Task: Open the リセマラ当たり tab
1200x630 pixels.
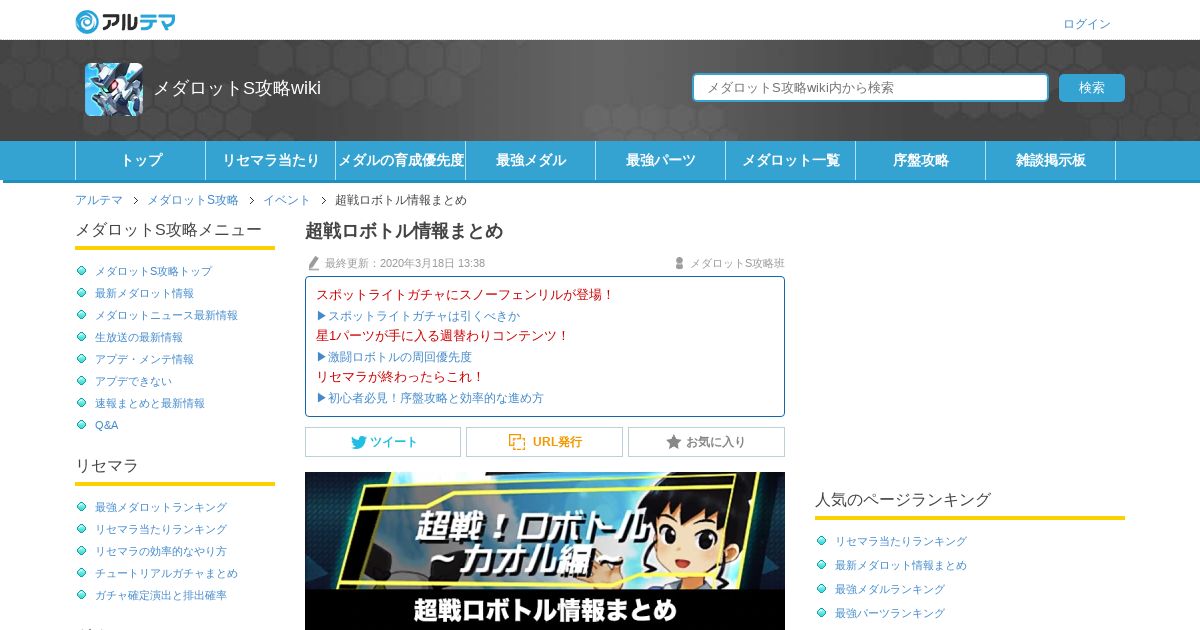Action: click(x=271, y=160)
